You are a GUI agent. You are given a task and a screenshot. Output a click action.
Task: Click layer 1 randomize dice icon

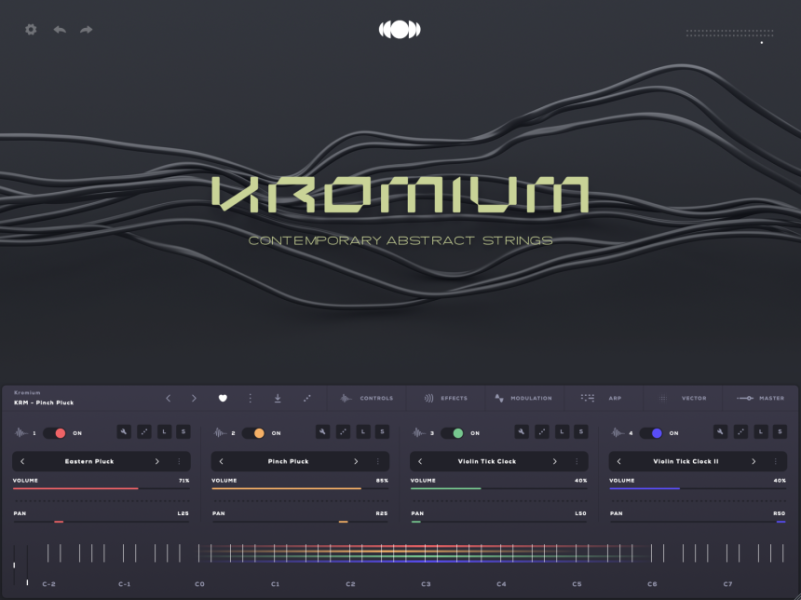(x=144, y=432)
